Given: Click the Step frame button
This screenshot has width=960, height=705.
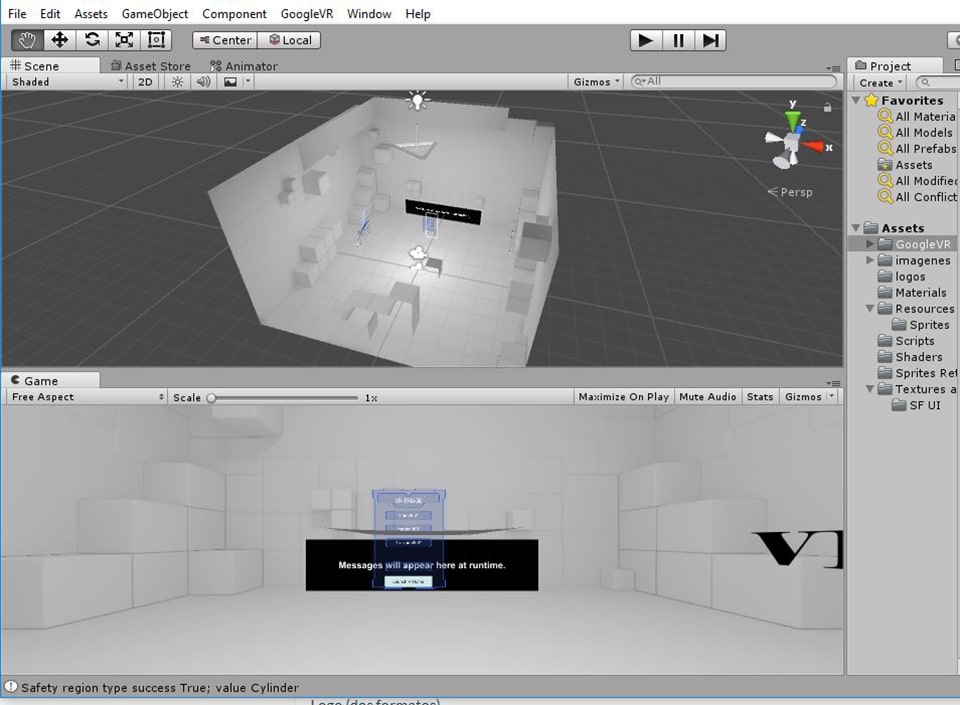Looking at the screenshot, I should (711, 40).
